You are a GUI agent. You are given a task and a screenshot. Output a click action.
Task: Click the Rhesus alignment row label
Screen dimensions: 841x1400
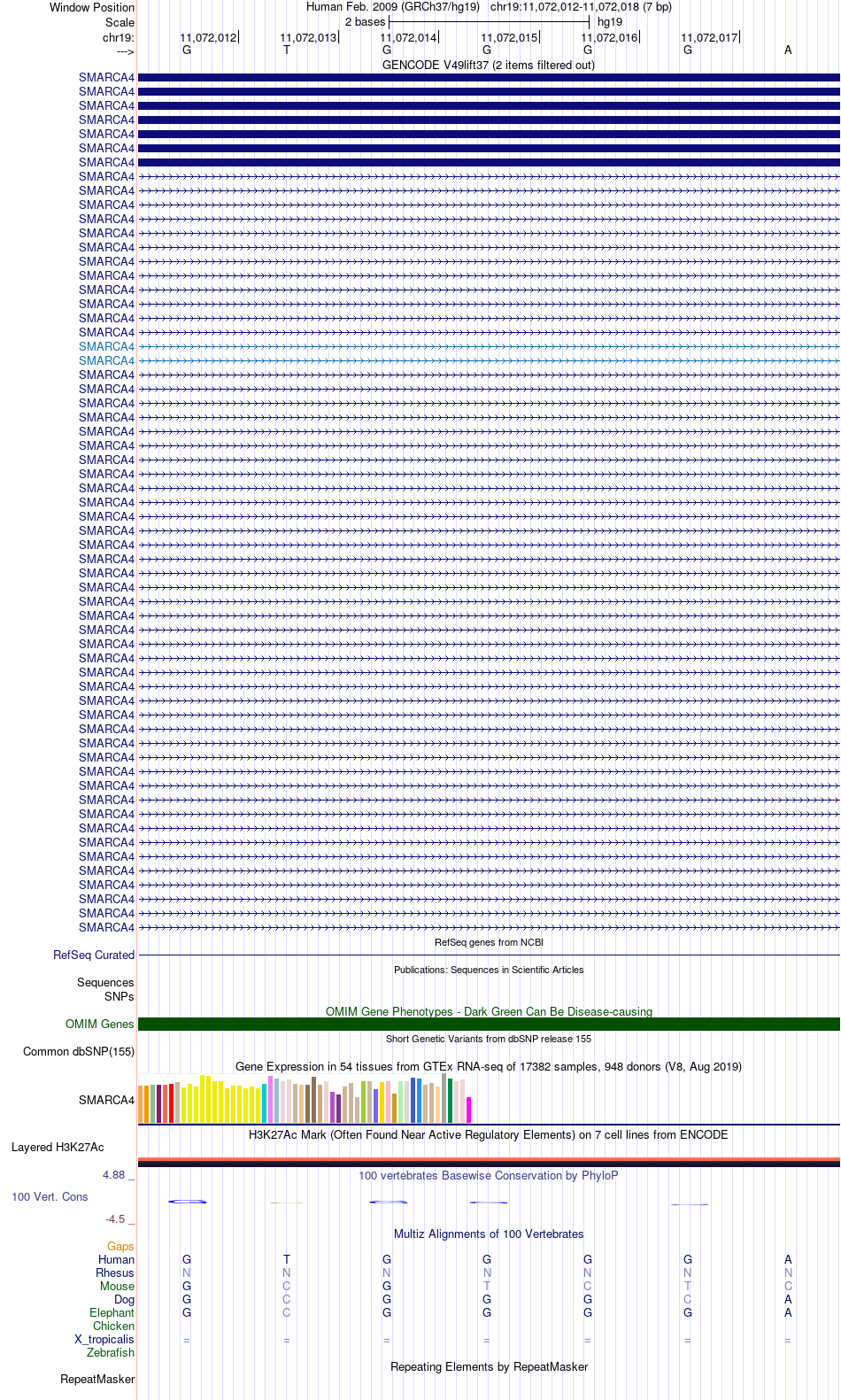tap(115, 1273)
